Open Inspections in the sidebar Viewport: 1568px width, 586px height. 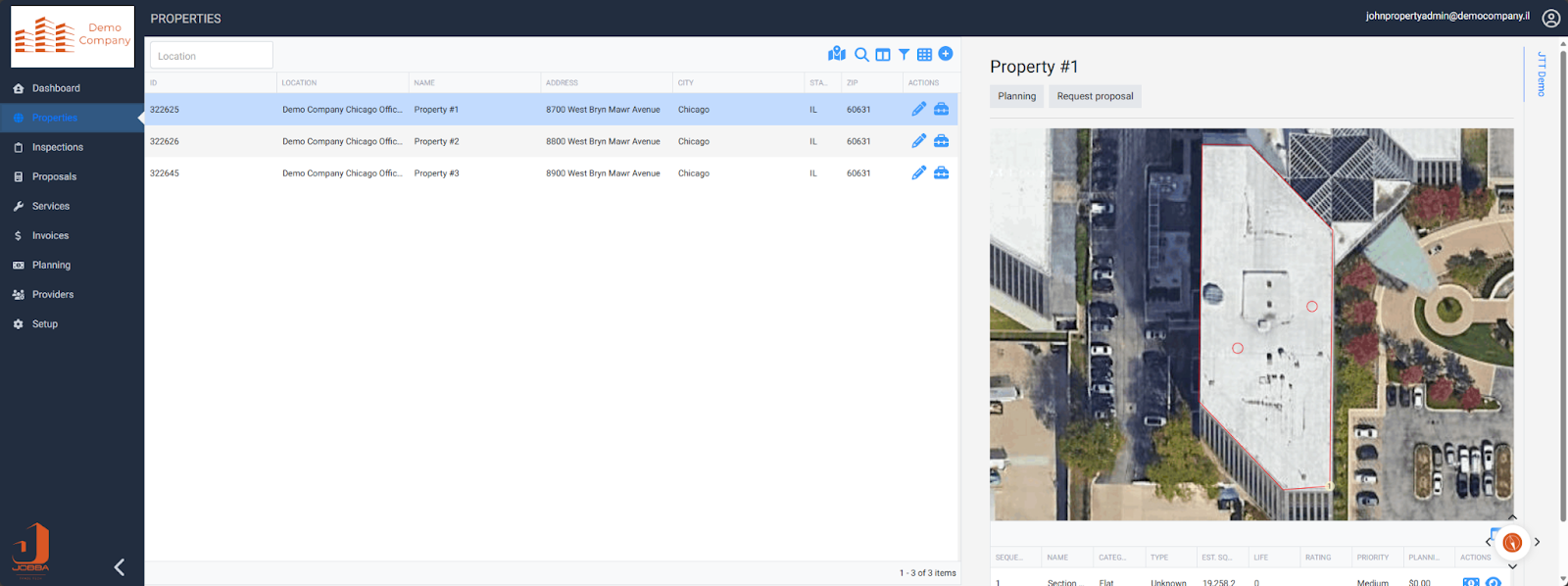57,147
